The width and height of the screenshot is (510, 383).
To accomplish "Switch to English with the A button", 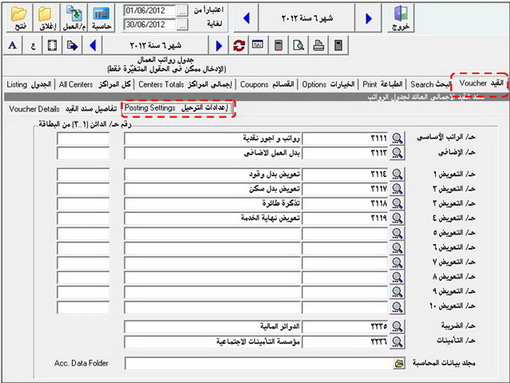I will [13, 45].
